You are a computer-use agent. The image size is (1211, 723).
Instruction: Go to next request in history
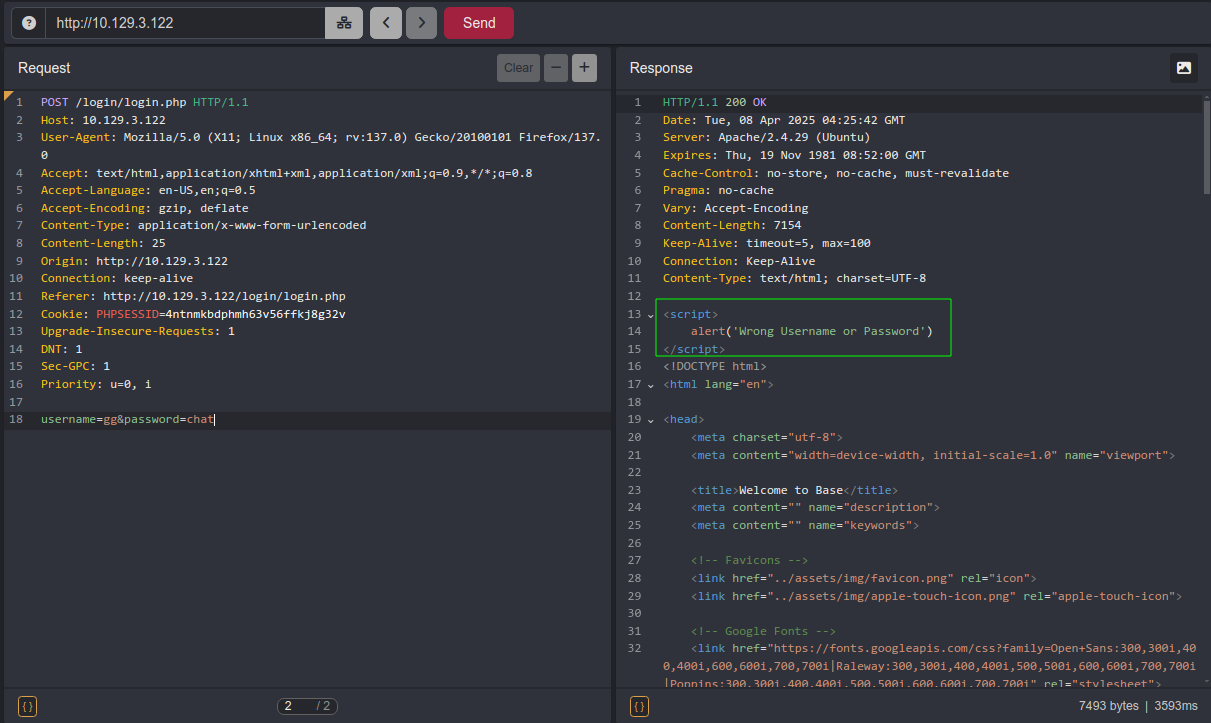point(422,23)
